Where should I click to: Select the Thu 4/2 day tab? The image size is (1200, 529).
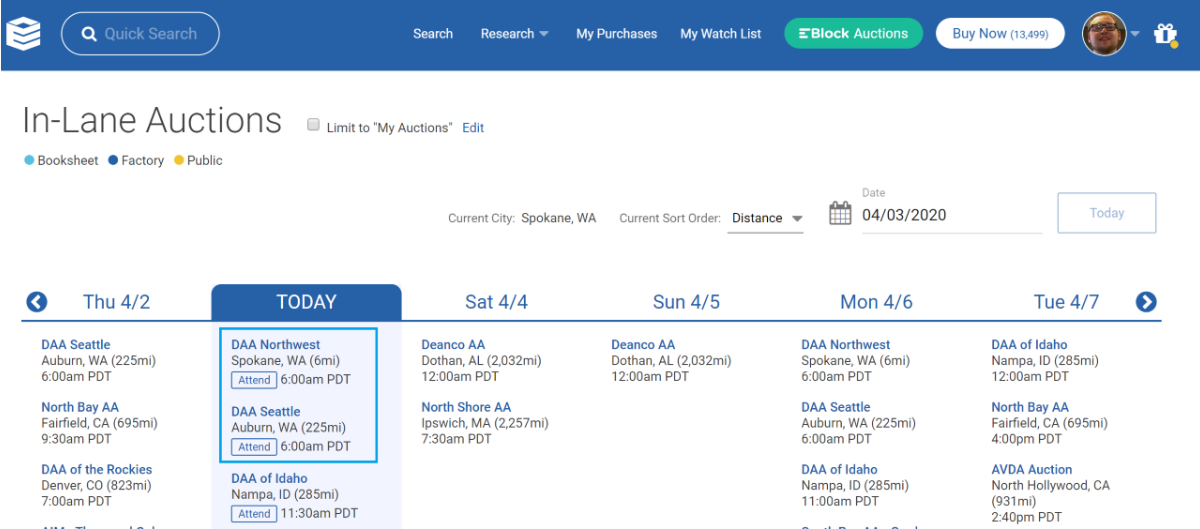[x=117, y=302]
